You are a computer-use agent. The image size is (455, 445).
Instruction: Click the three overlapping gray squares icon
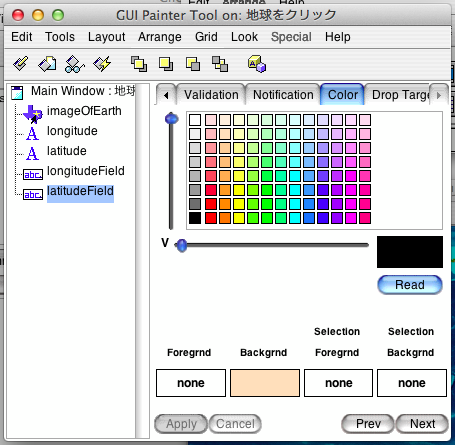[x=220, y=64]
